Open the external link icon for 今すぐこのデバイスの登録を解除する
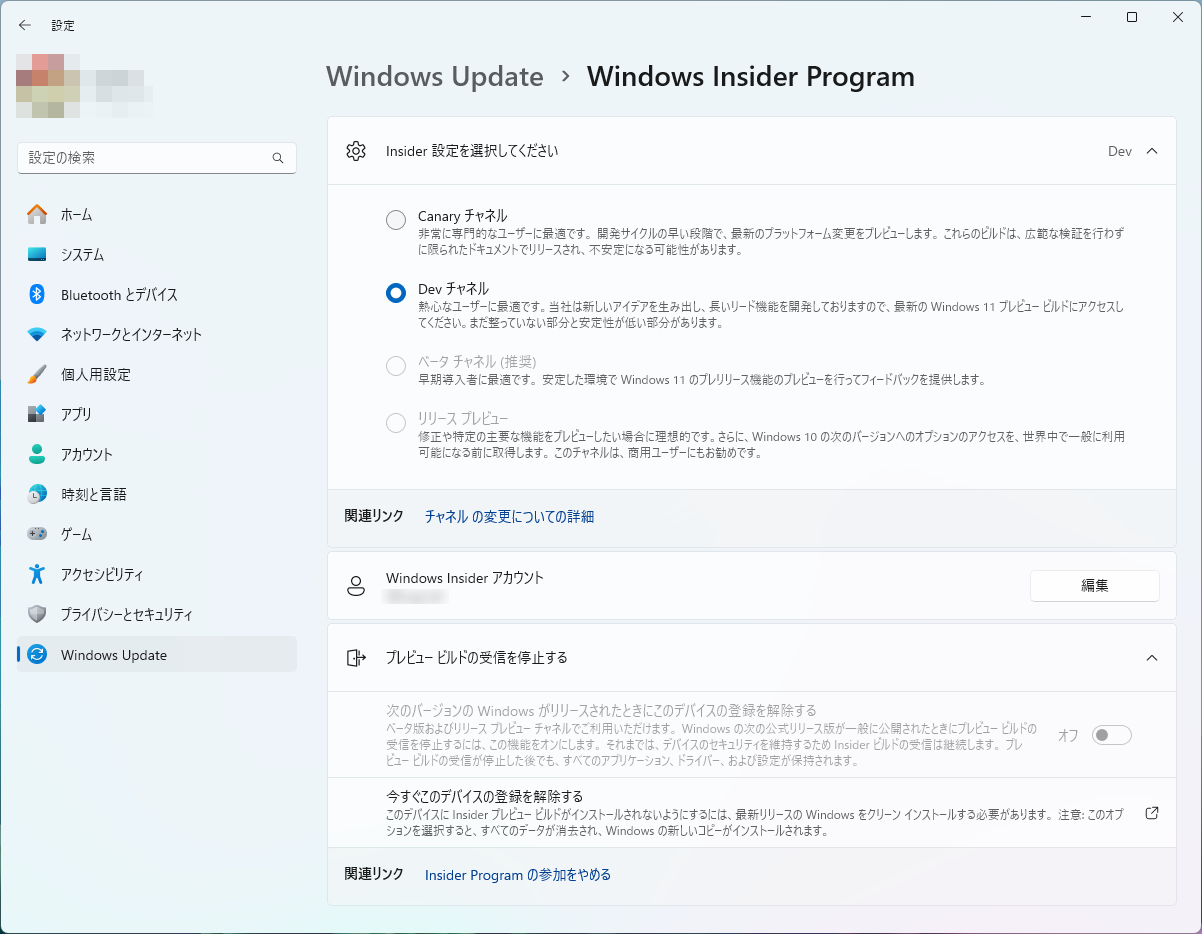The image size is (1202, 934). (1152, 813)
